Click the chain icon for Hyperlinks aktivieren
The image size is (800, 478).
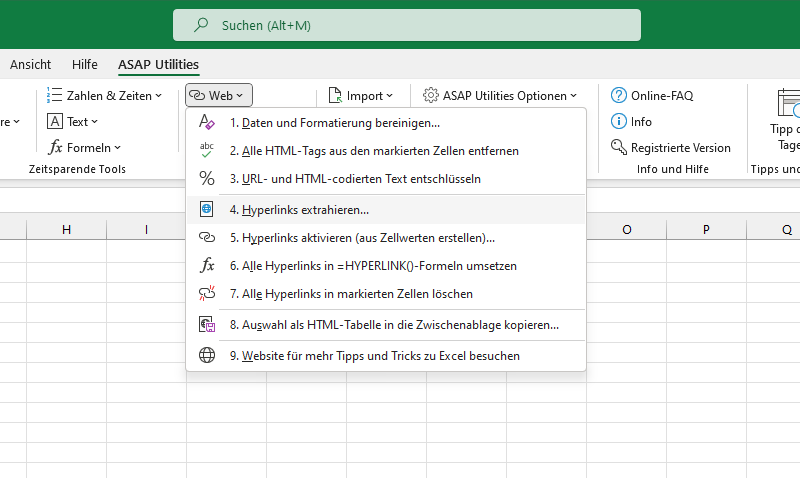pos(207,237)
